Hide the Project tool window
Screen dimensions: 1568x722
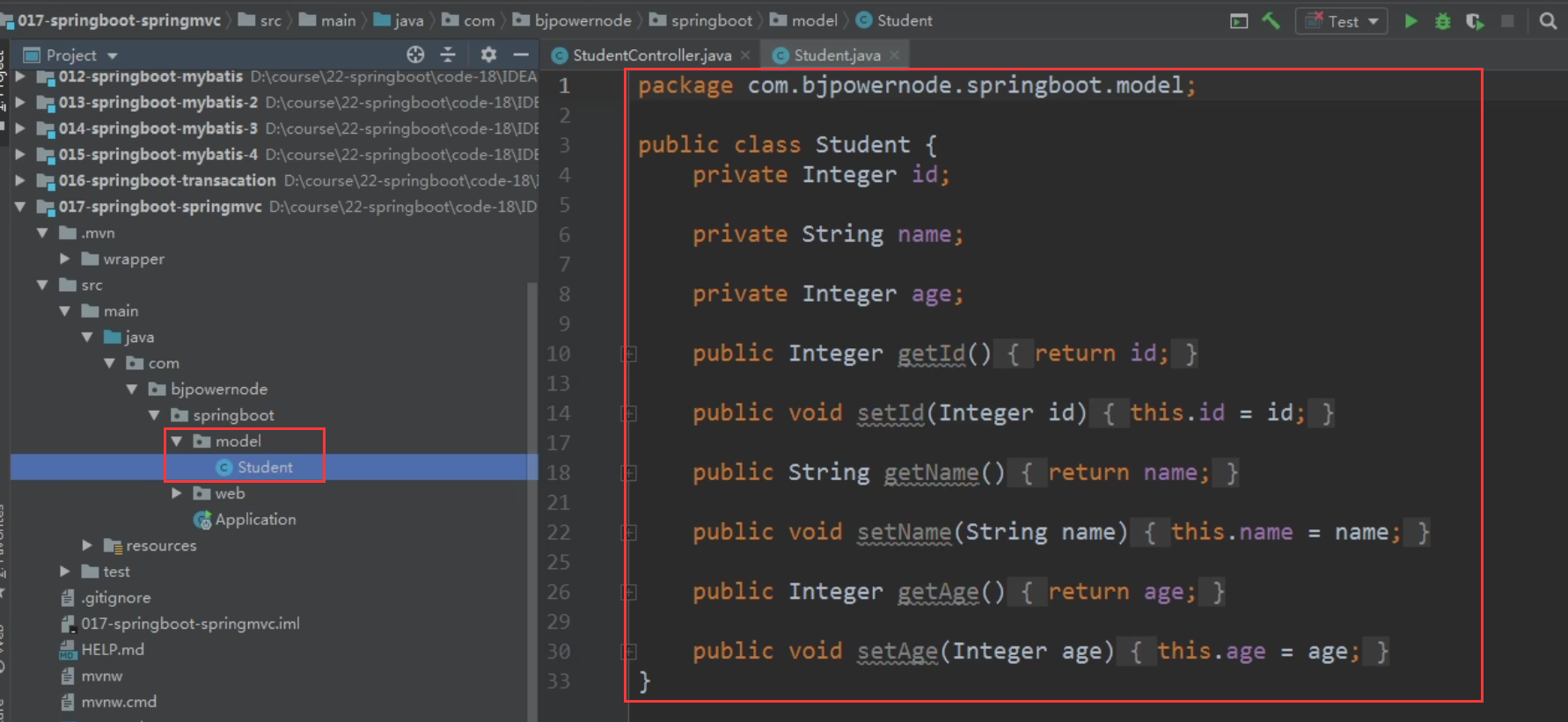pos(521,55)
